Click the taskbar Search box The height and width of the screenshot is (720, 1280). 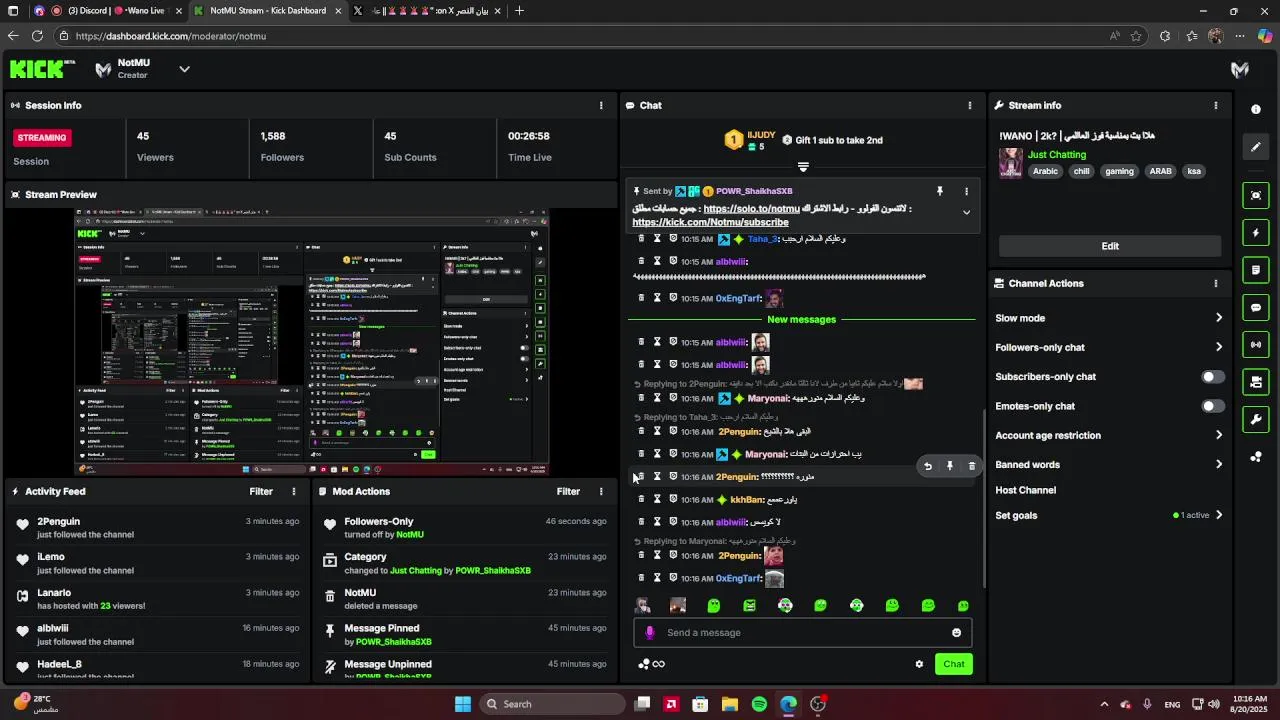click(x=551, y=704)
